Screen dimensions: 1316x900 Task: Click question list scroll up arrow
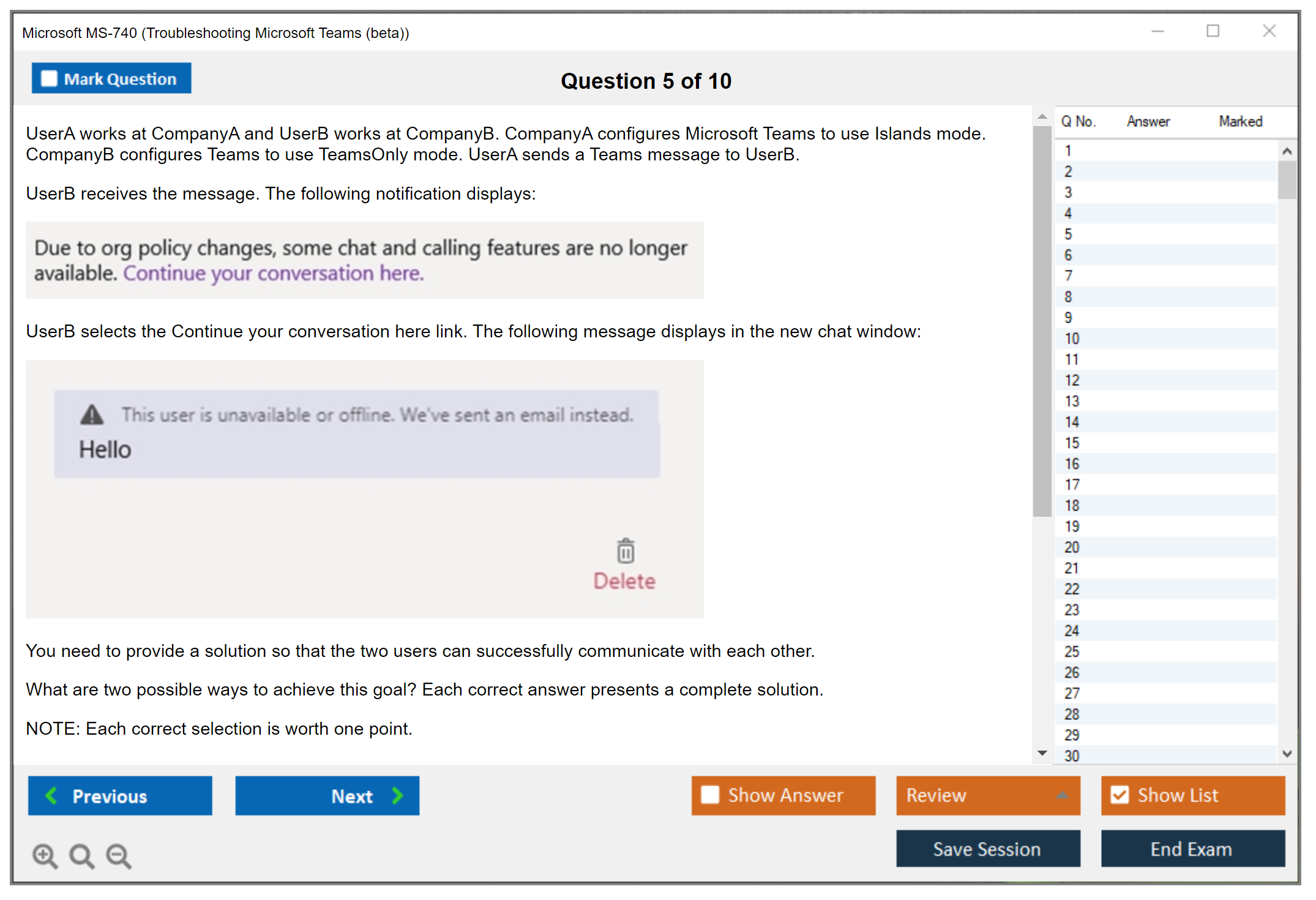(1287, 151)
